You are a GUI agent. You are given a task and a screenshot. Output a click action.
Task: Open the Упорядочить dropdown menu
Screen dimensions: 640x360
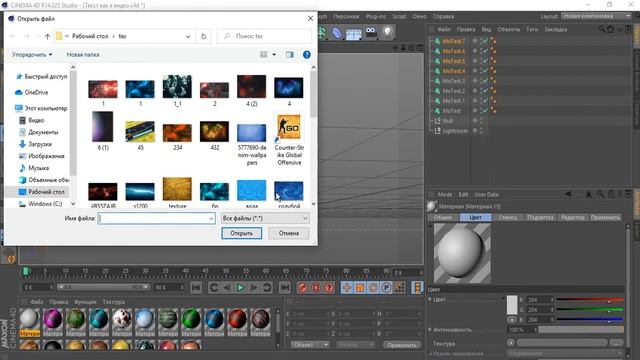(32, 55)
